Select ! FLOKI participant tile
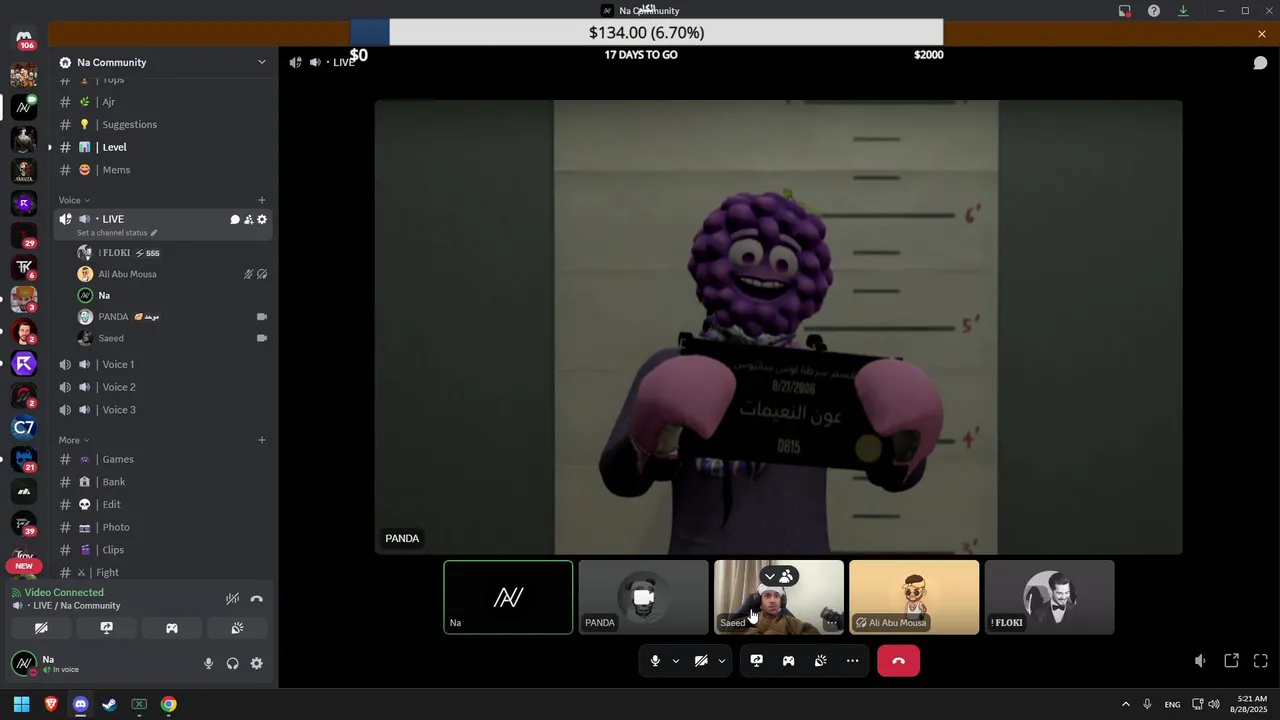1280x720 pixels. click(x=1049, y=597)
